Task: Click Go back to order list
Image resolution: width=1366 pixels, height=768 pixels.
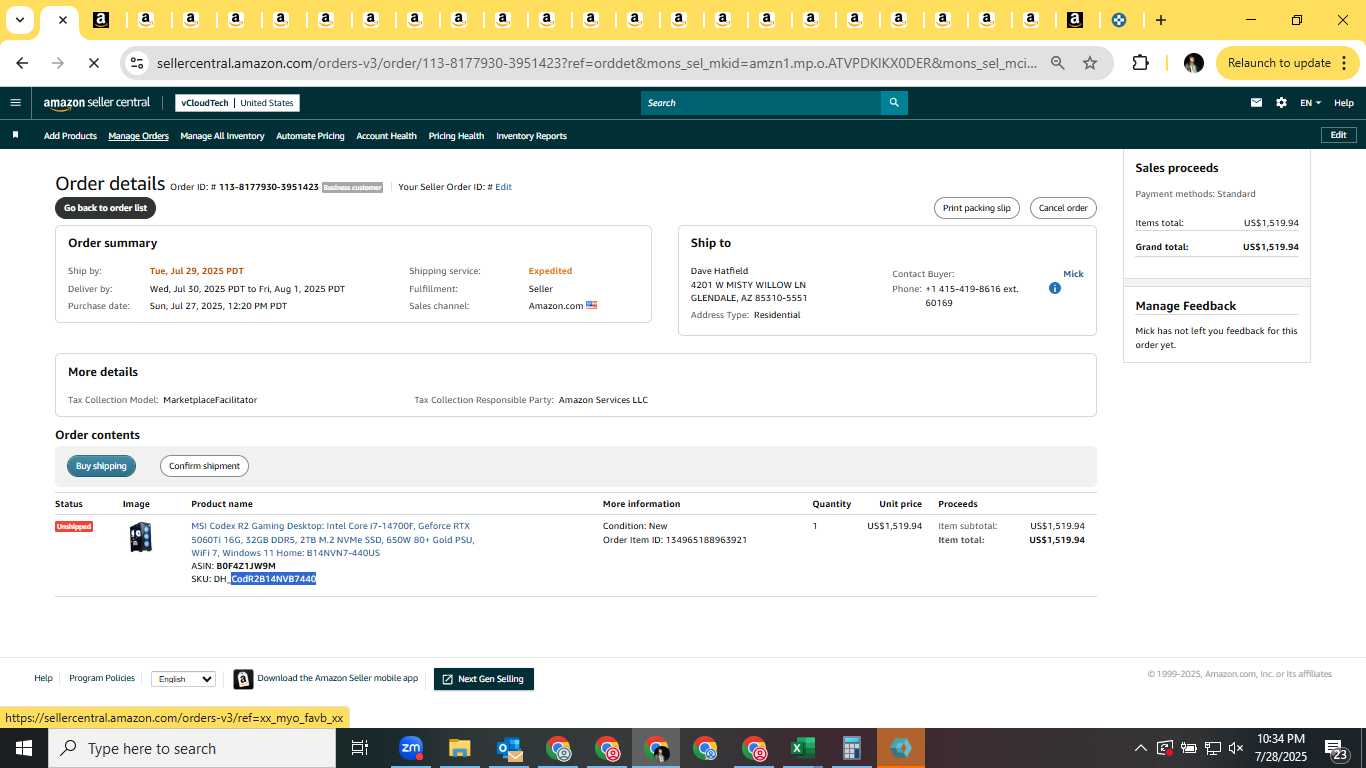Action: (x=105, y=208)
